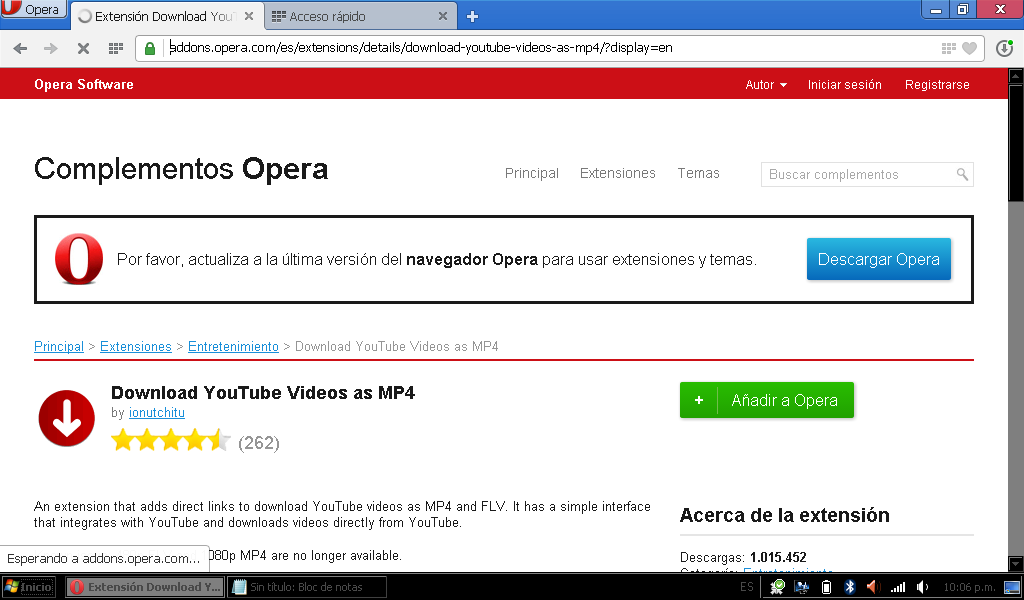Click Registrarse in the header

tap(937, 85)
